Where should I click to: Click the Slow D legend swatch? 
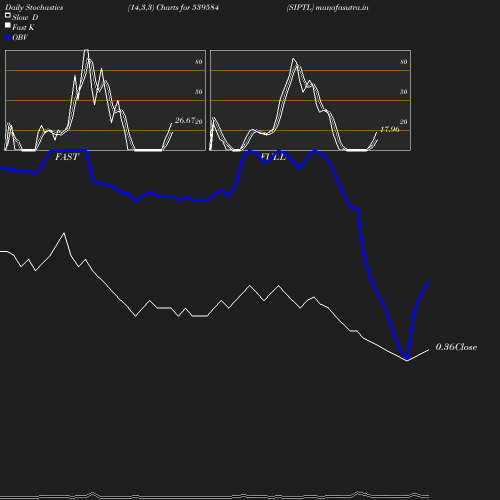[8, 15]
